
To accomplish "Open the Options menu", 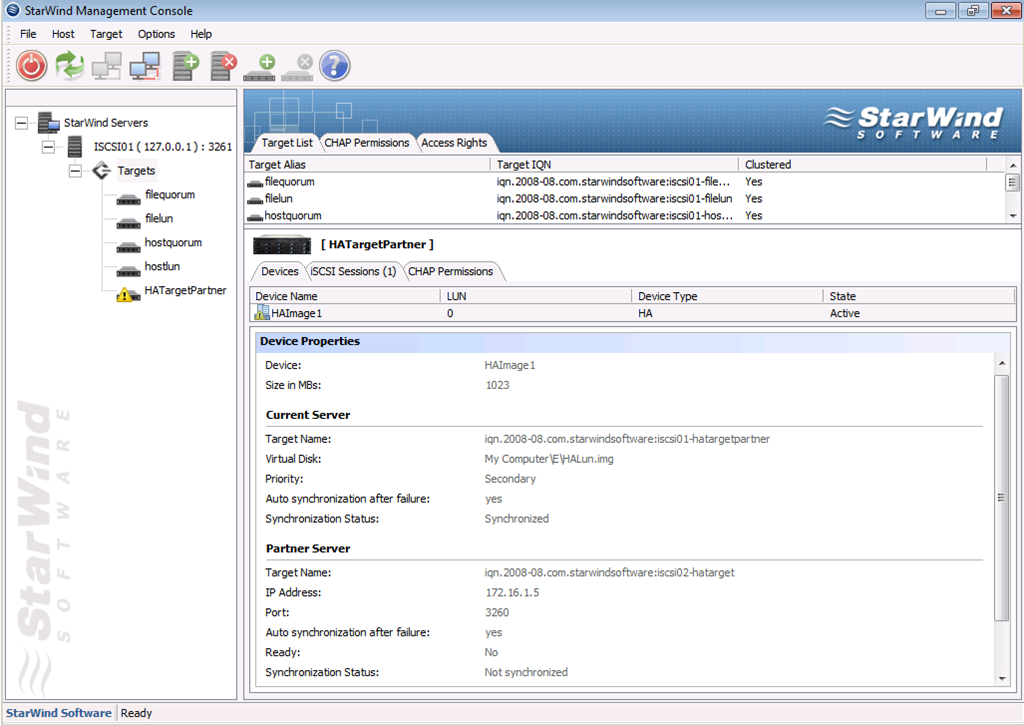I will 156,34.
